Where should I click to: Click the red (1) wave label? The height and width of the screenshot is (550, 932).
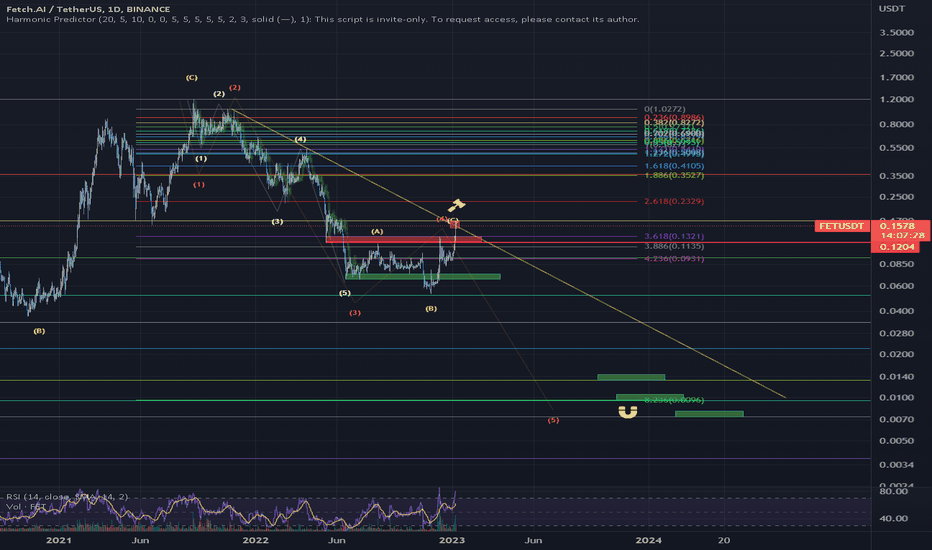[x=199, y=185]
